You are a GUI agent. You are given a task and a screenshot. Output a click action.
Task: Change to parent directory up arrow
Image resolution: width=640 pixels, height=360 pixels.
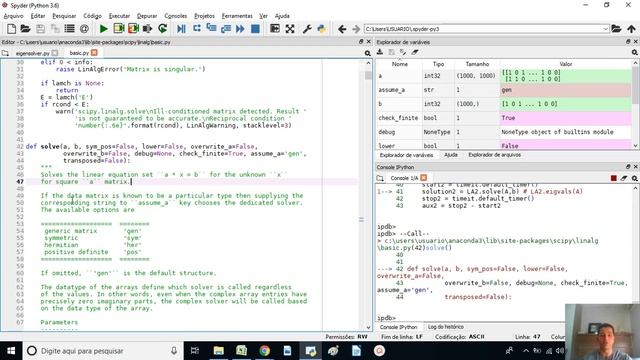(631, 29)
